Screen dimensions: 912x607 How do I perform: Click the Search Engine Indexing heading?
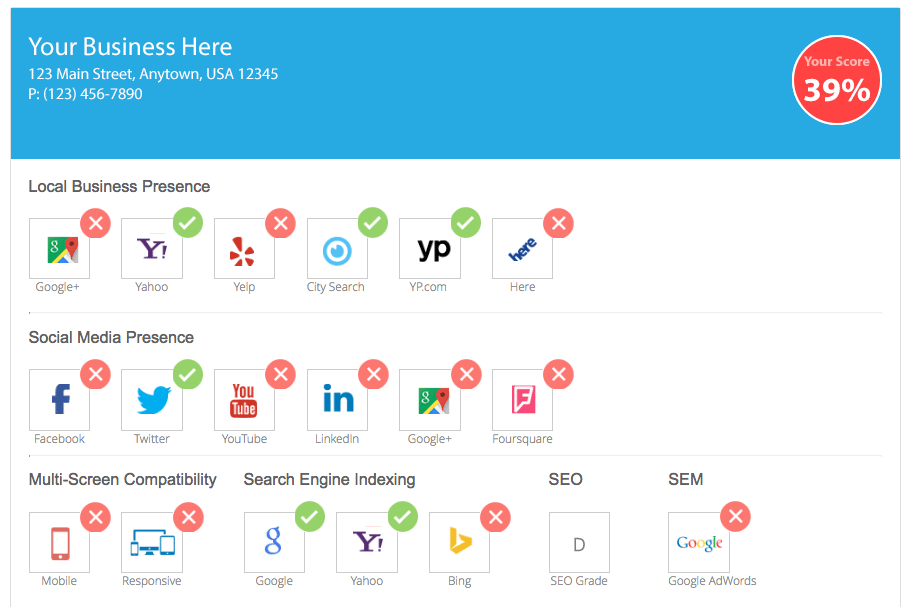[x=329, y=480]
